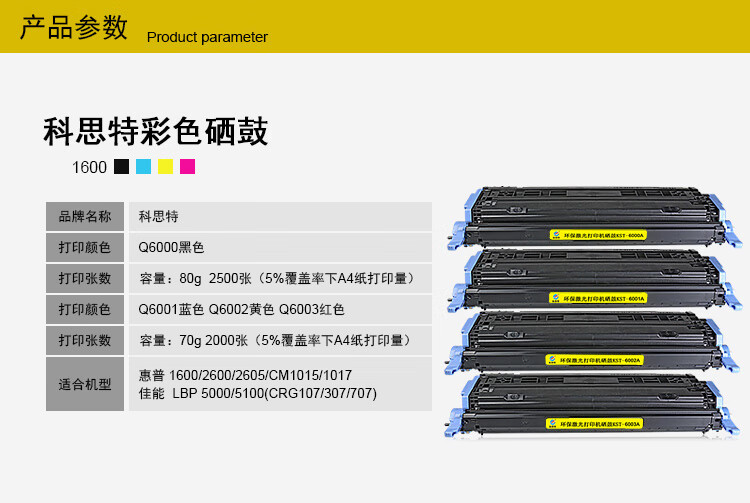Click the KST-6001A cartridge yellow label
Image resolution: width=750 pixels, height=503 pixels.
tap(598, 297)
